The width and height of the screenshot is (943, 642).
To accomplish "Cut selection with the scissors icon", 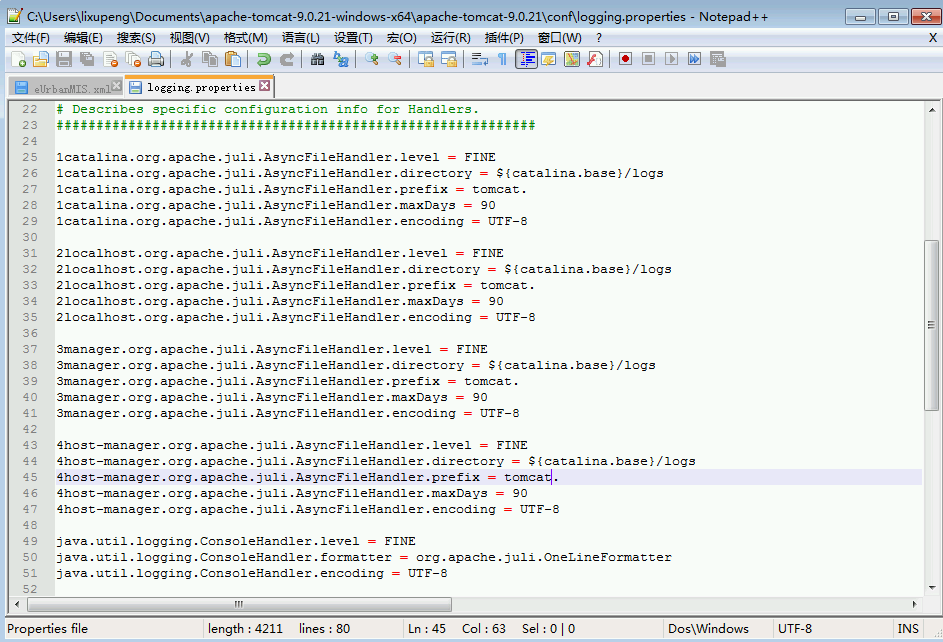I will (186, 59).
